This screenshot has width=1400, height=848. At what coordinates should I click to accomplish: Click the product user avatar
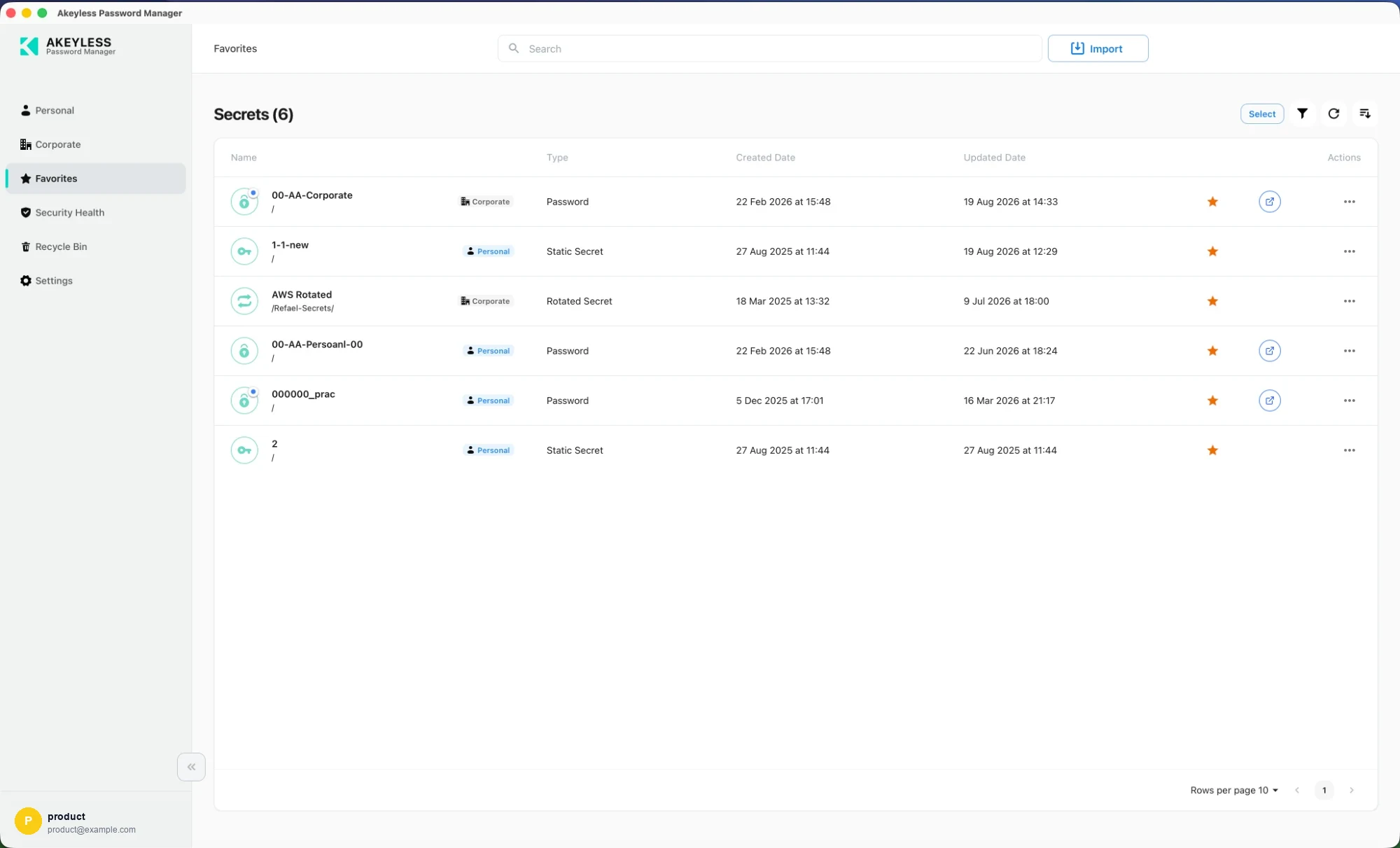[28, 821]
